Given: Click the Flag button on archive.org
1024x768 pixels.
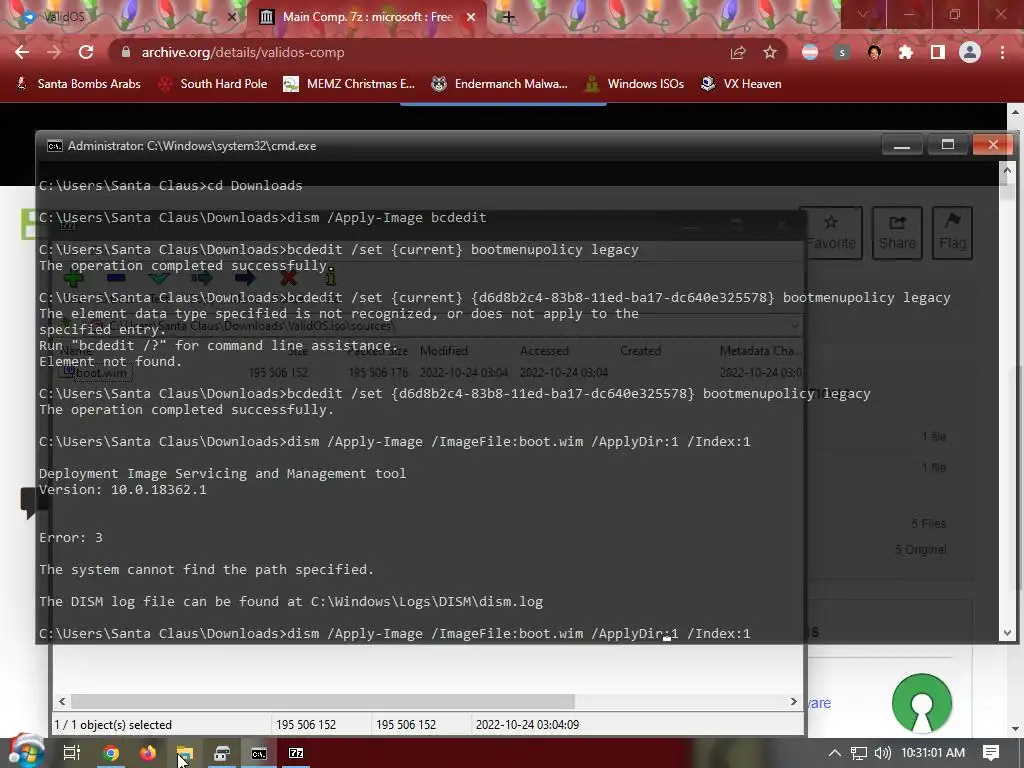Looking at the screenshot, I should (x=952, y=232).
